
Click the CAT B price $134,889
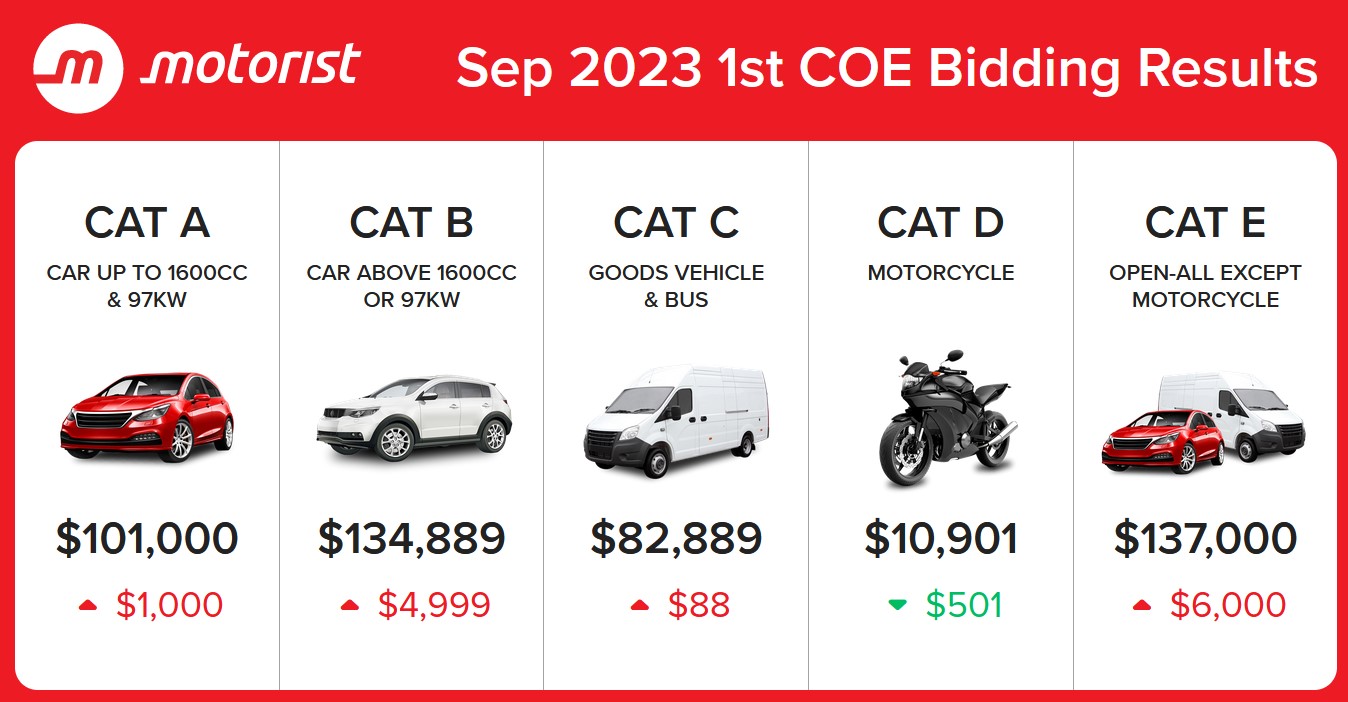pyautogui.click(x=412, y=538)
